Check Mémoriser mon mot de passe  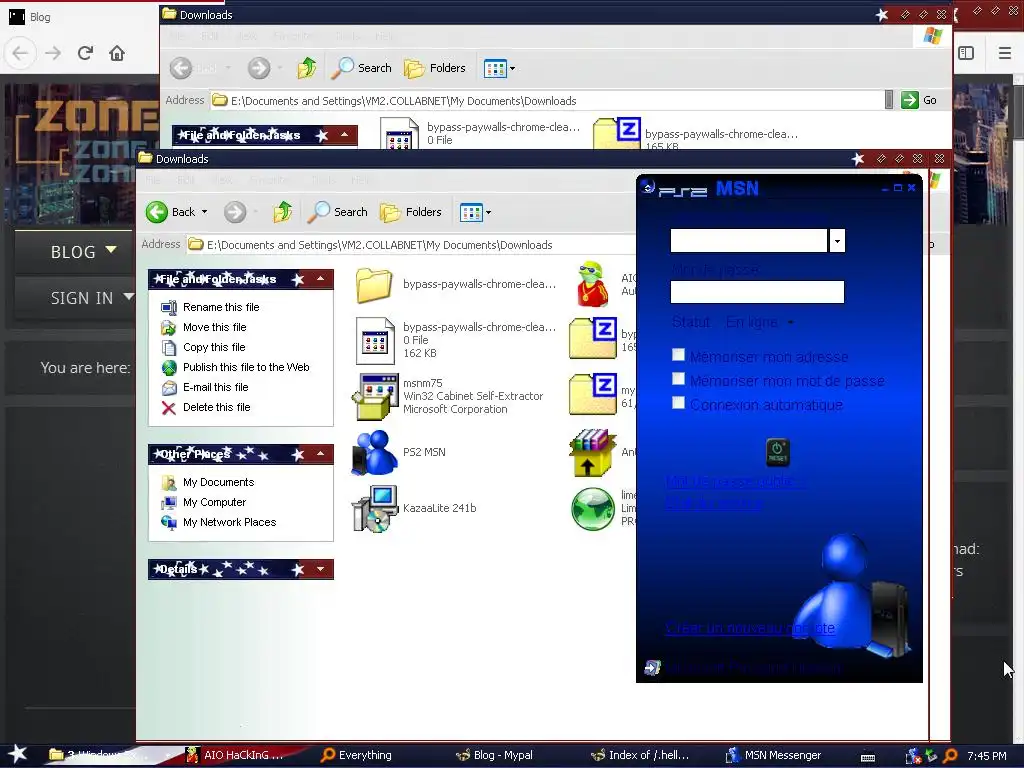679,379
